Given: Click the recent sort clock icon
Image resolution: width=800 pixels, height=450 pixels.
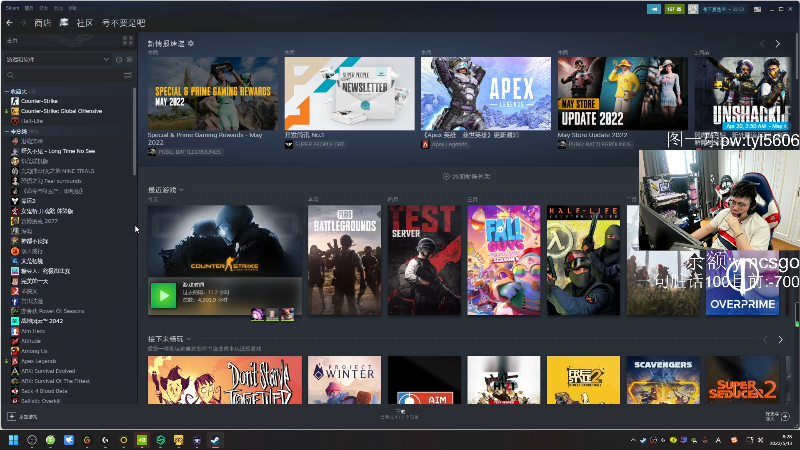Looking at the screenshot, I should pos(119,59).
